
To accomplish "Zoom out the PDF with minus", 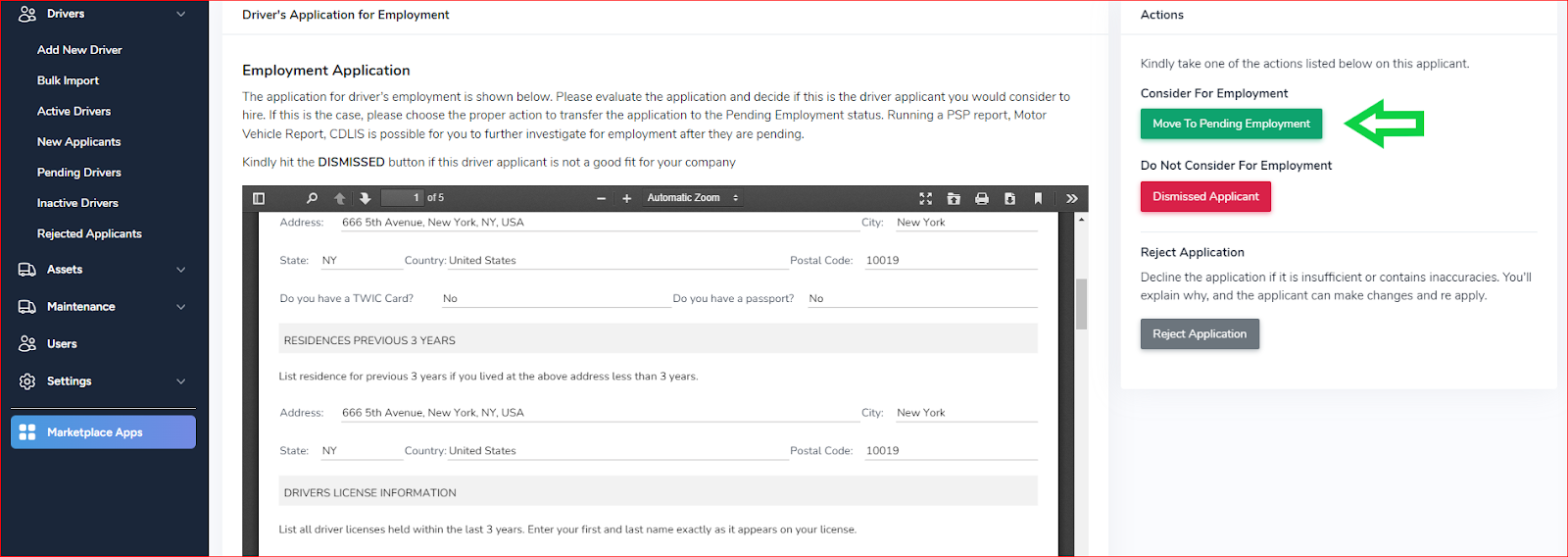I will (x=602, y=198).
